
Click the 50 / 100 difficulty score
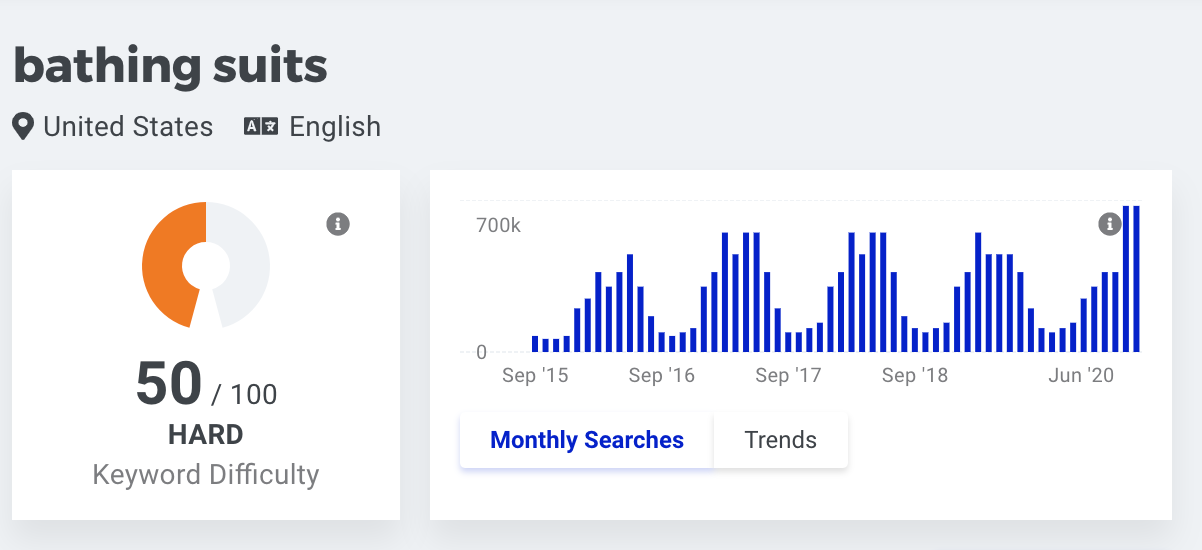point(206,385)
